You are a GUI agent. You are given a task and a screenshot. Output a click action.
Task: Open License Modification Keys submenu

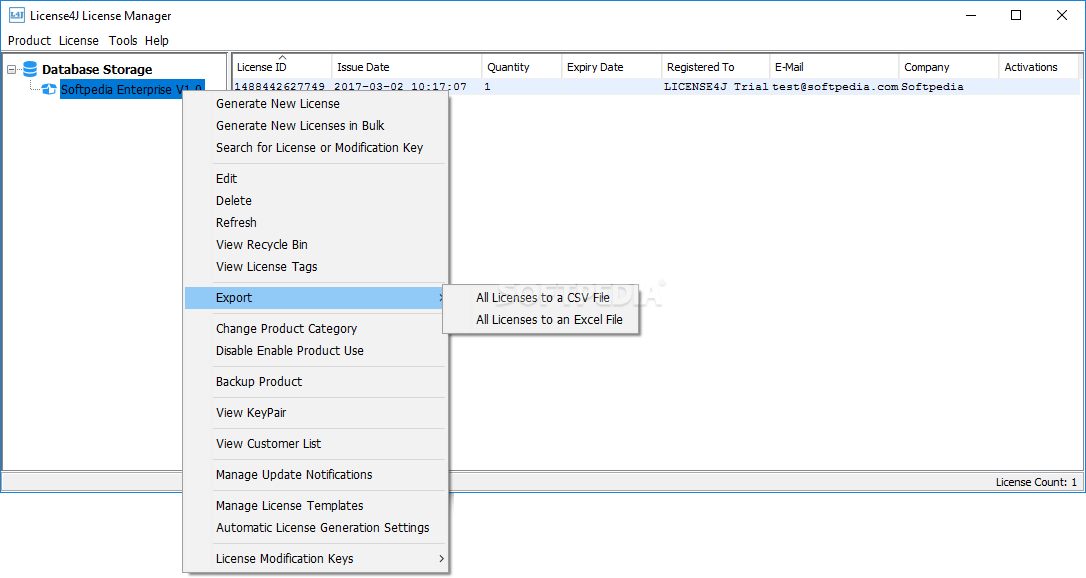click(x=316, y=559)
